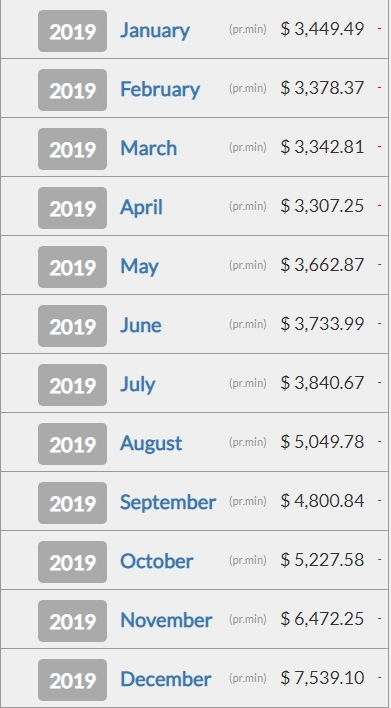Open the November month link

pyautogui.click(x=166, y=620)
